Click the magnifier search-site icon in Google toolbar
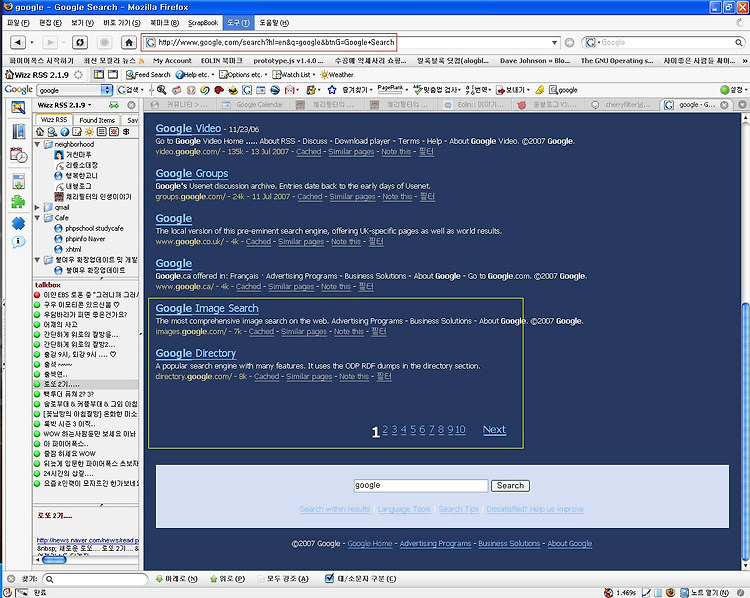This screenshot has width=750, height=598. [162, 89]
